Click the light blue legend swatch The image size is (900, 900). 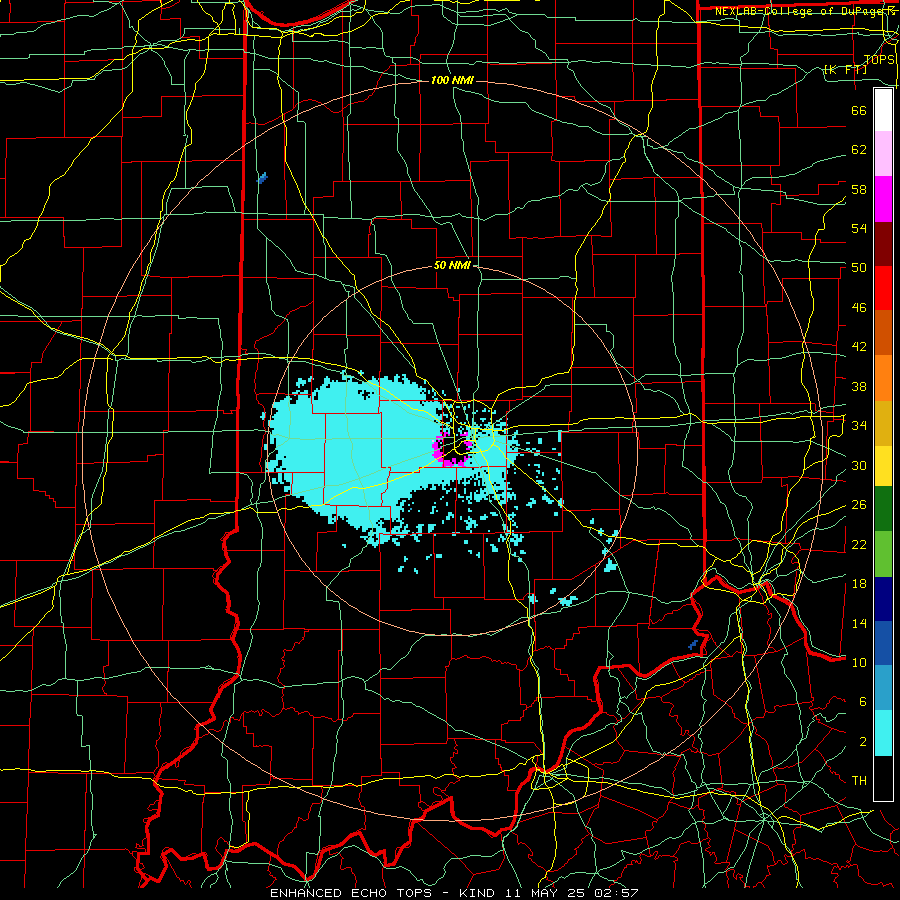click(x=883, y=688)
